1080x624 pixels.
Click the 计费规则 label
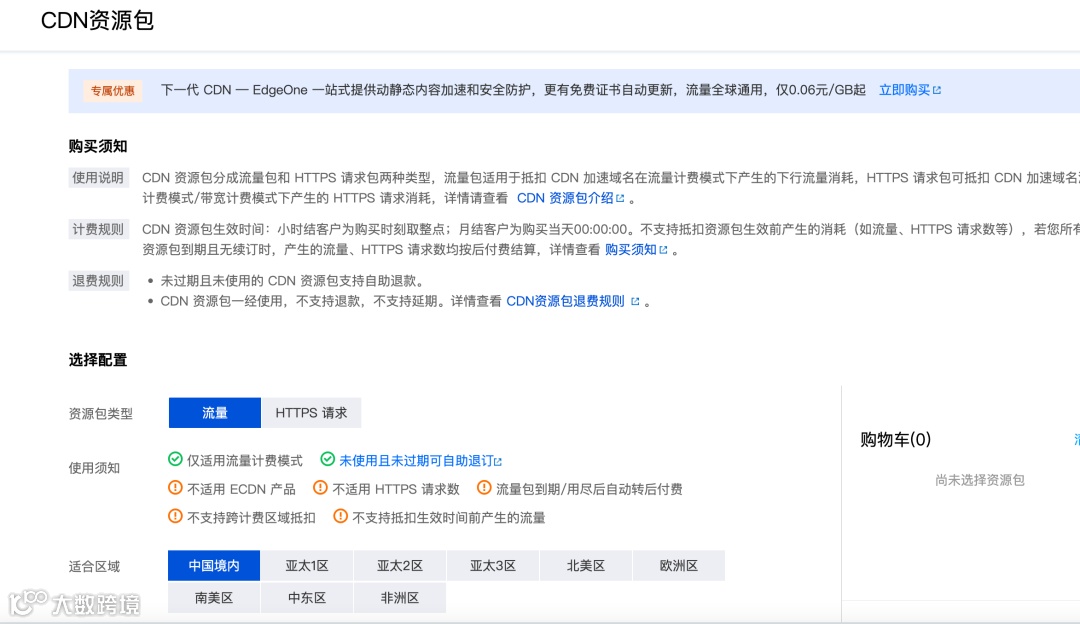[98, 229]
